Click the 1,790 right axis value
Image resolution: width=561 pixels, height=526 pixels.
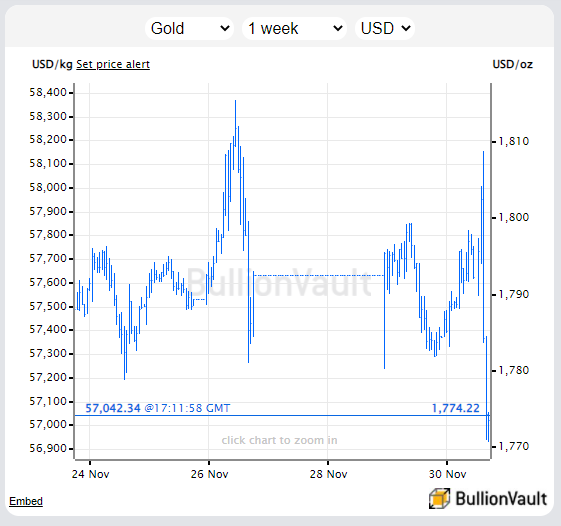513,294
